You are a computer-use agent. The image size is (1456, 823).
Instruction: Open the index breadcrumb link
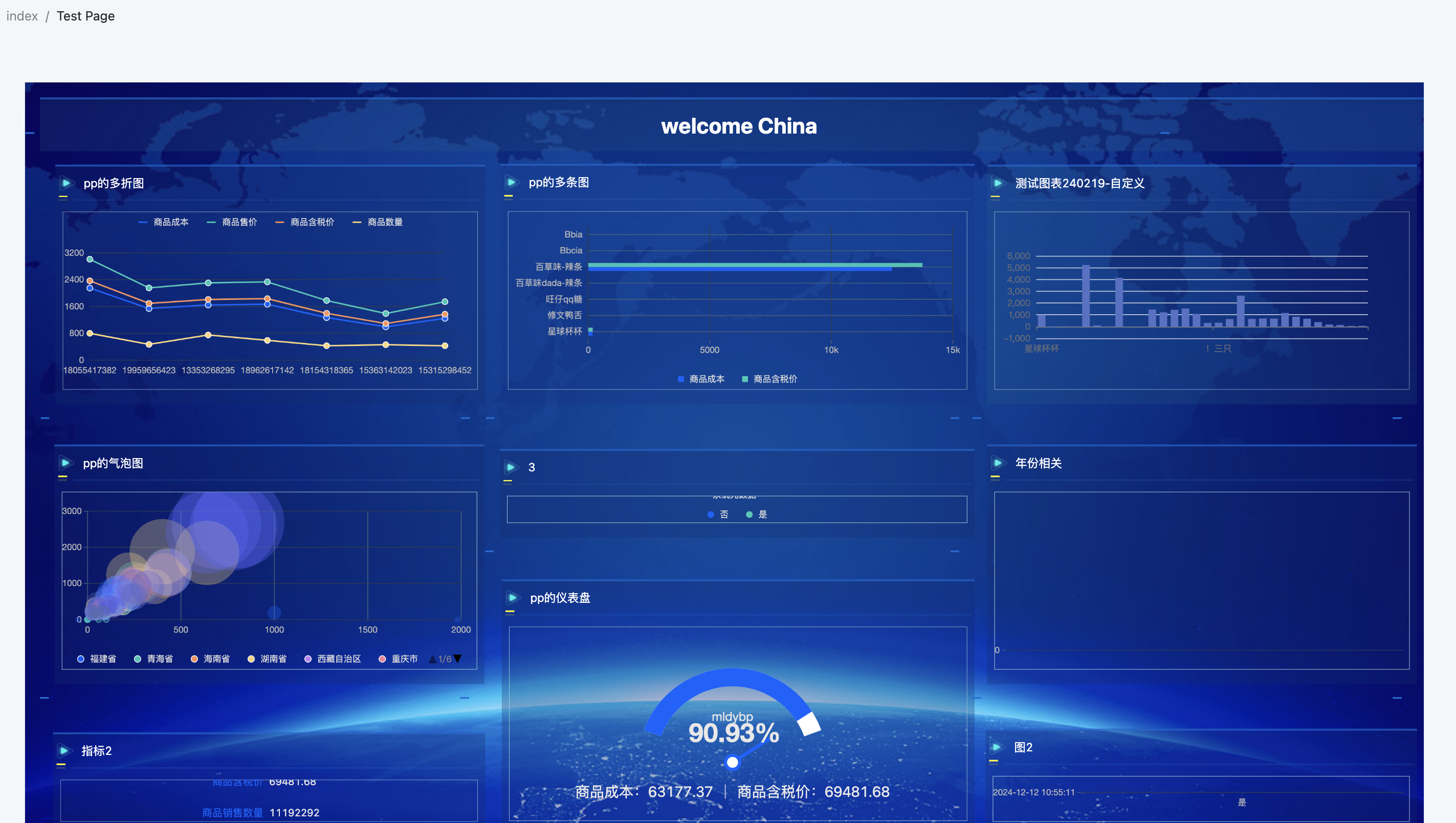[22, 16]
